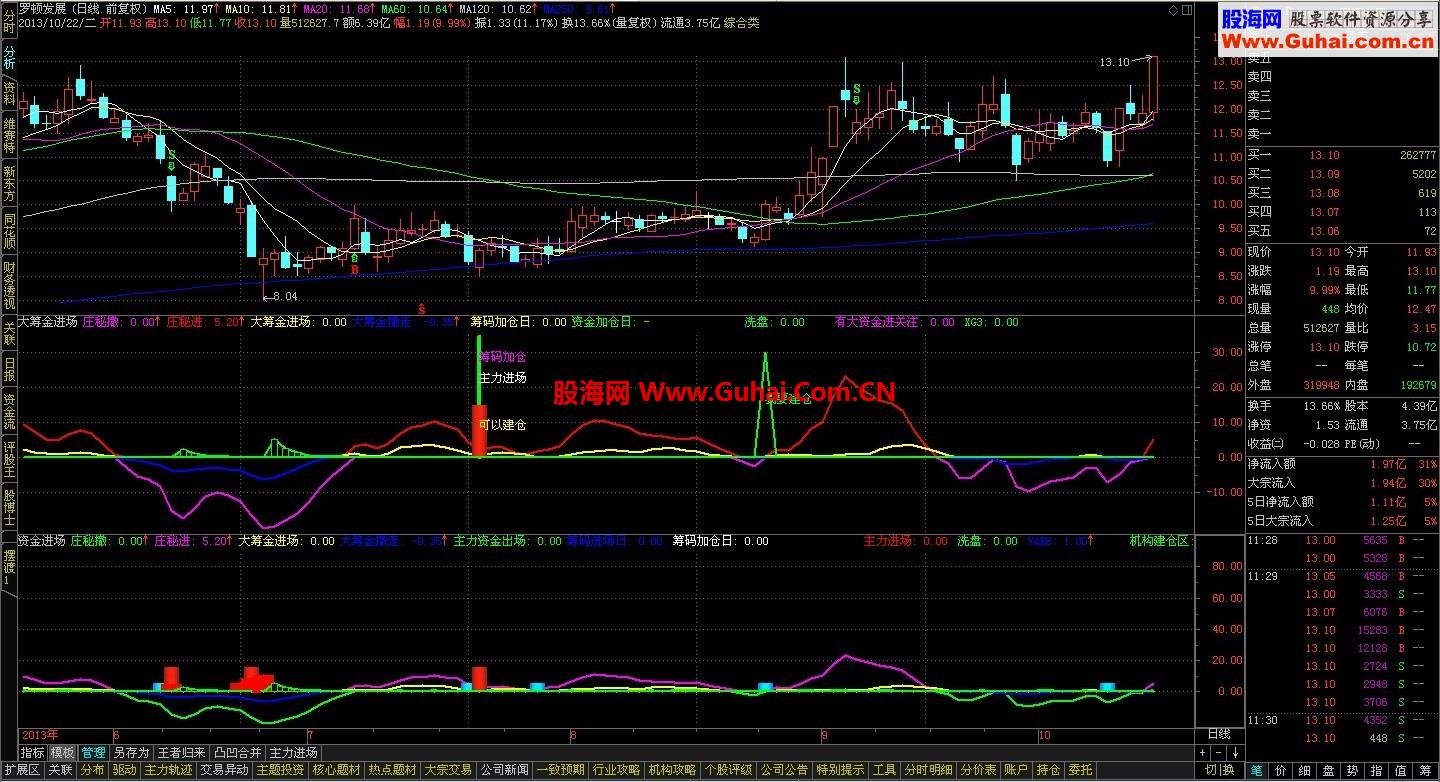
Task: Click the plus zoom button below the charts
Action: click(1203, 752)
